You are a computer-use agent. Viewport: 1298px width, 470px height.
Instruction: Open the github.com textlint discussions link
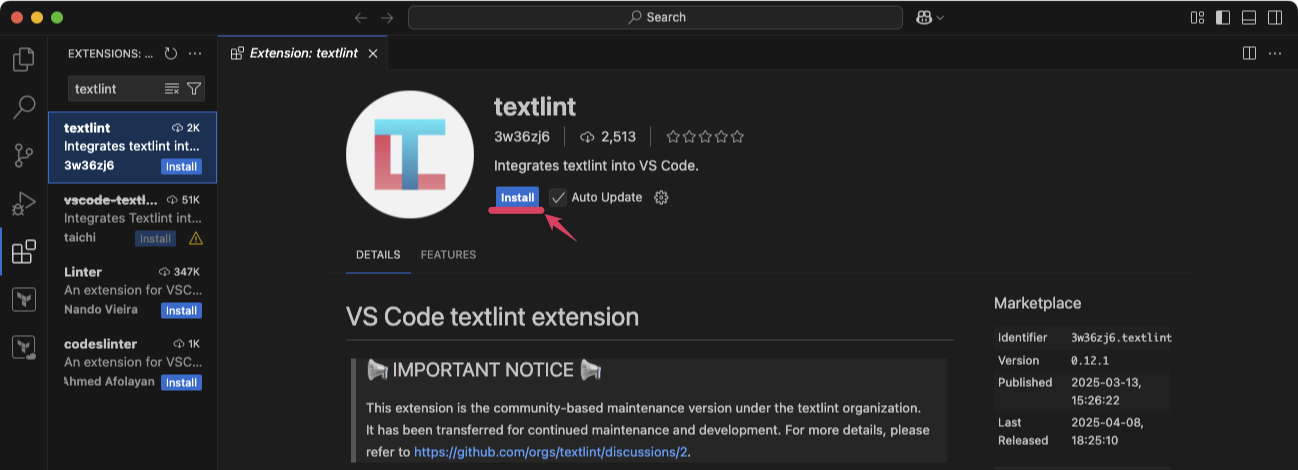[551, 452]
